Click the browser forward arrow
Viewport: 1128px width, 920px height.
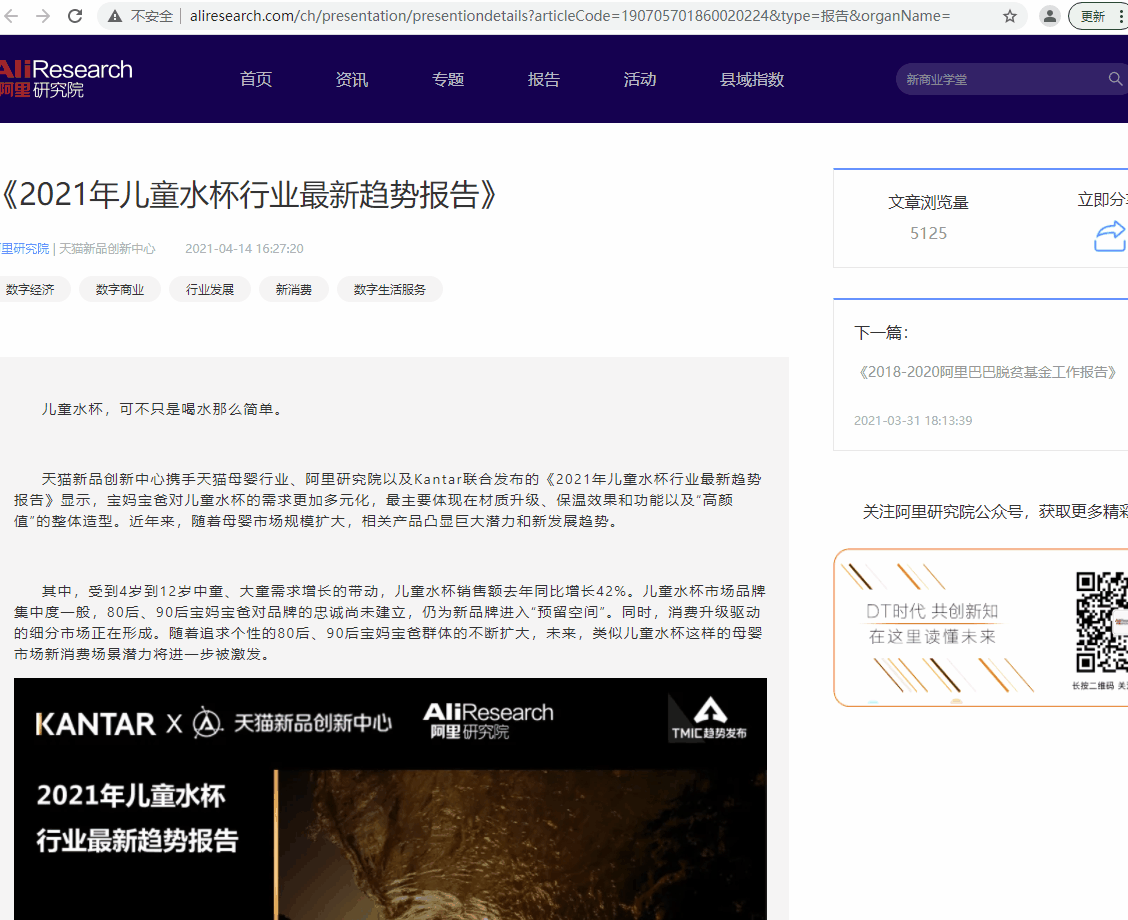(x=43, y=16)
